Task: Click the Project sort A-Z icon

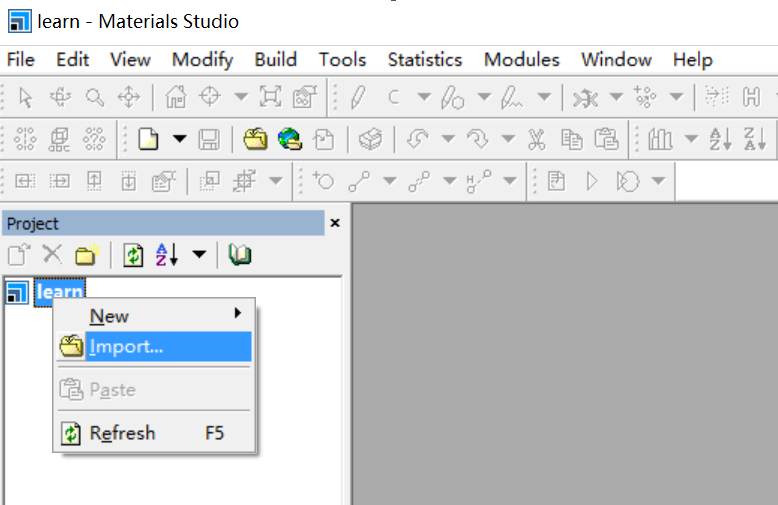Action: point(167,254)
